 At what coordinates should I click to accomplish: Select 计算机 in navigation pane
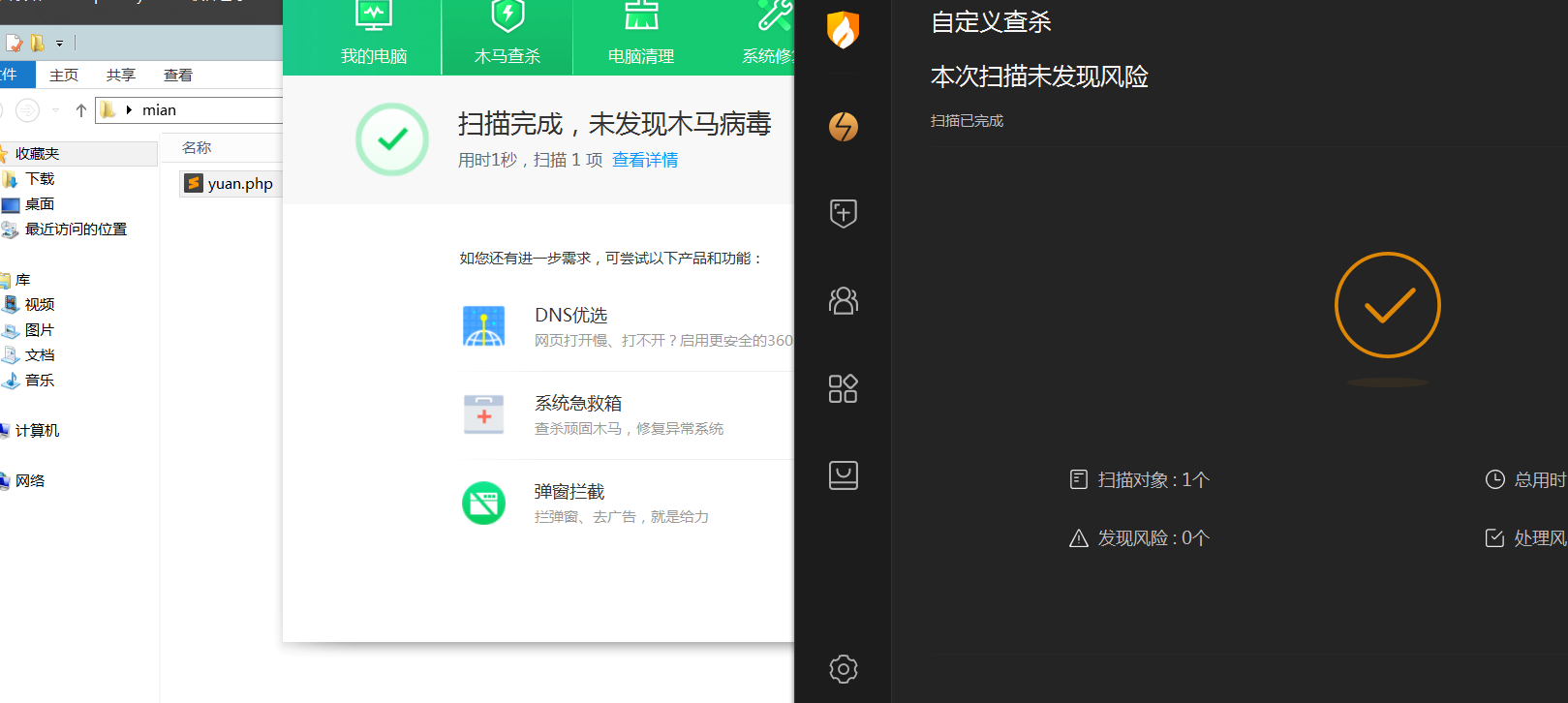coord(37,431)
